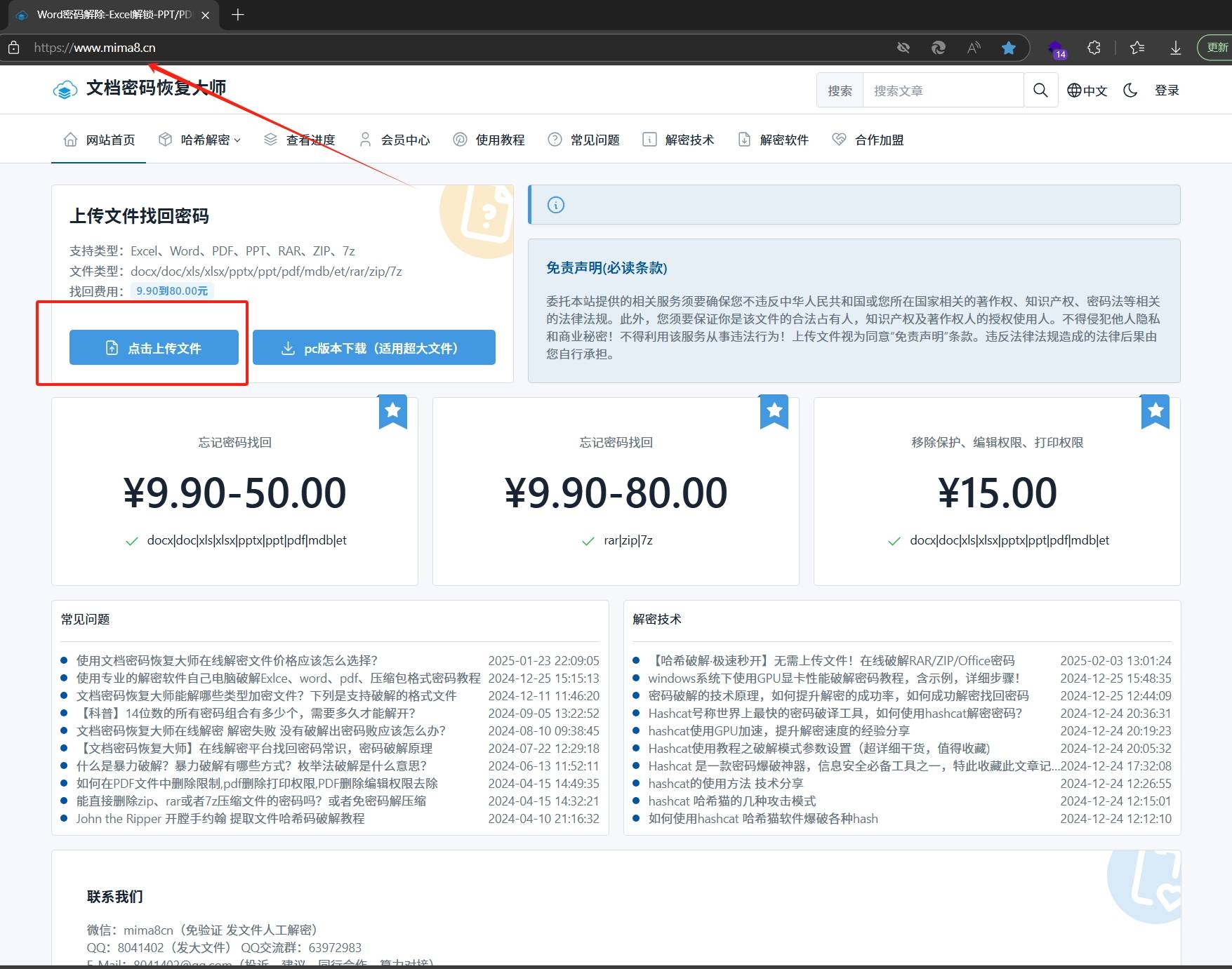This screenshot has width=1232, height=969.
Task: Click the tracking prevention eye icon
Action: (903, 48)
